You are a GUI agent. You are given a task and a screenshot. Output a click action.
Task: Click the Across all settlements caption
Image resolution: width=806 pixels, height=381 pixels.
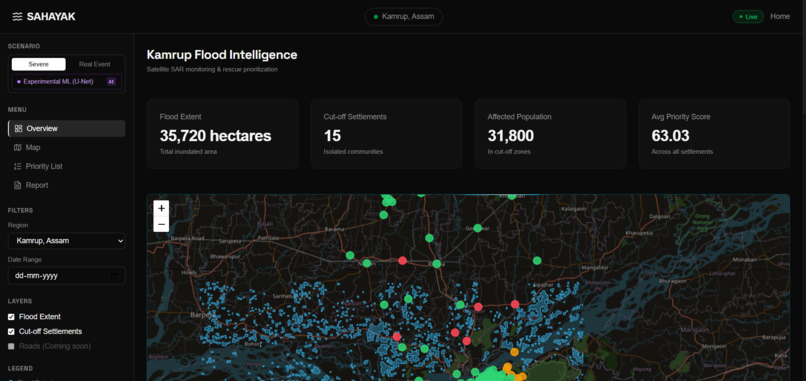click(x=682, y=152)
